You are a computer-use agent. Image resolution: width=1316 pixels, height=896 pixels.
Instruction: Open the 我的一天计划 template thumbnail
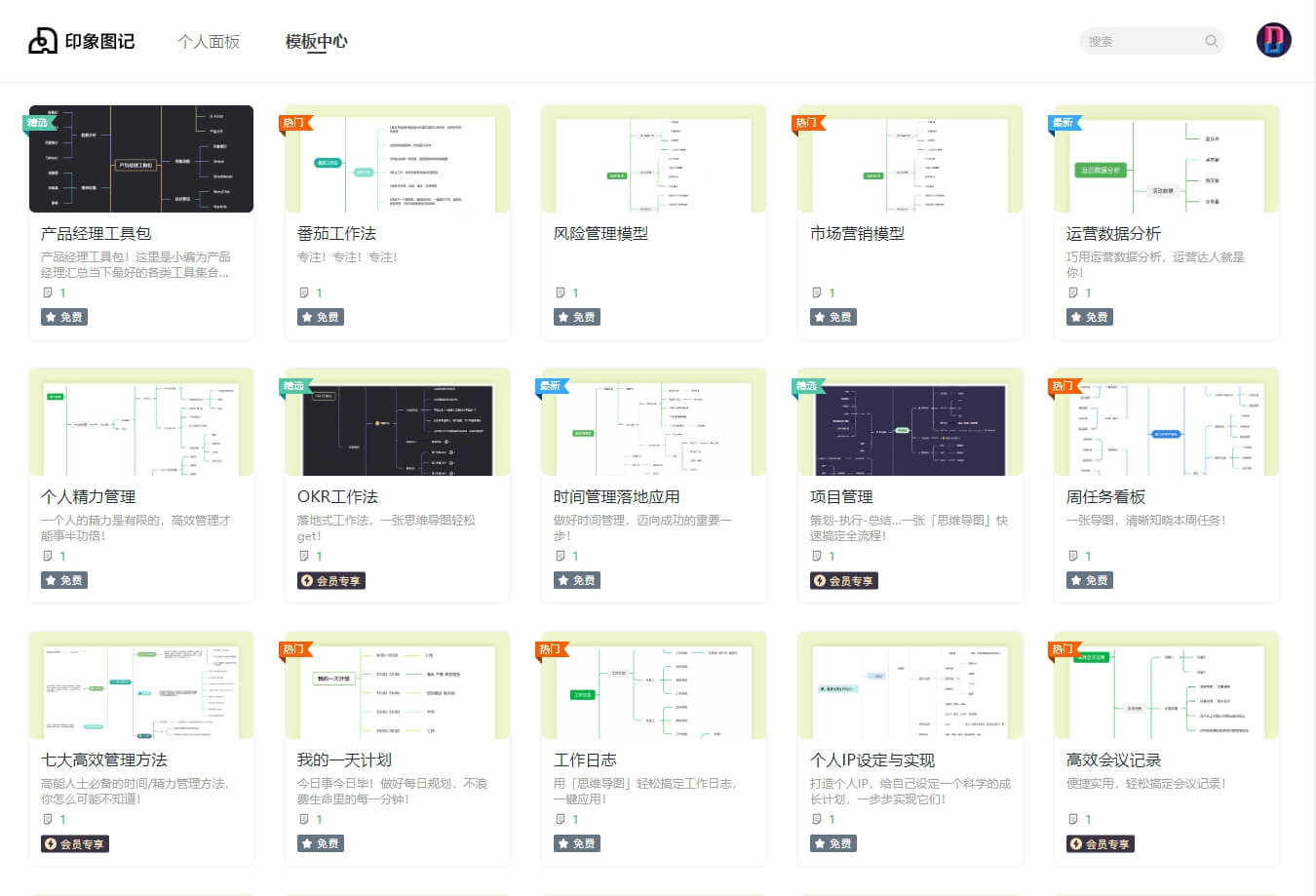[398, 685]
